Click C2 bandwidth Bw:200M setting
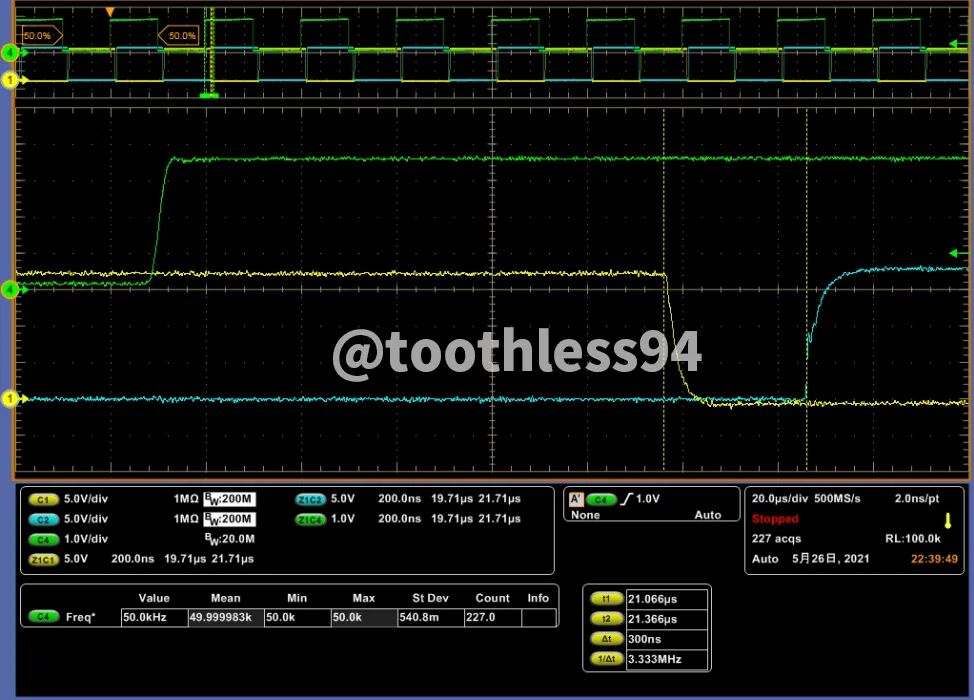The height and width of the screenshot is (700, 974). point(229,519)
